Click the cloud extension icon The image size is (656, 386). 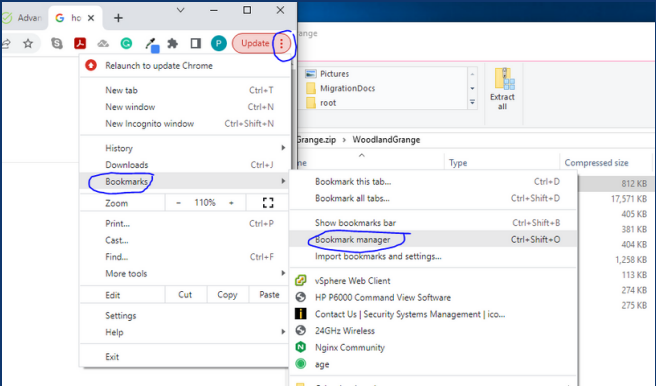pyautogui.click(x=103, y=43)
